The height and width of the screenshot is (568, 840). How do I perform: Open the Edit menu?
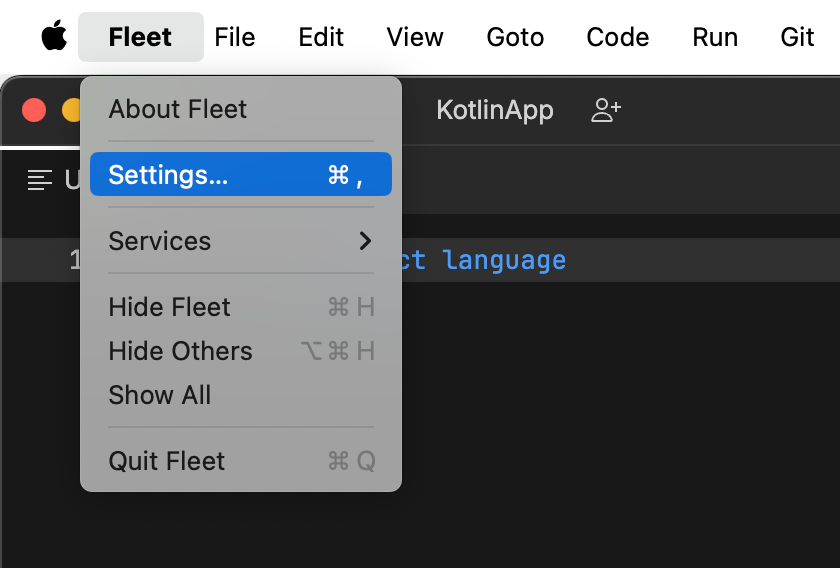coord(321,37)
